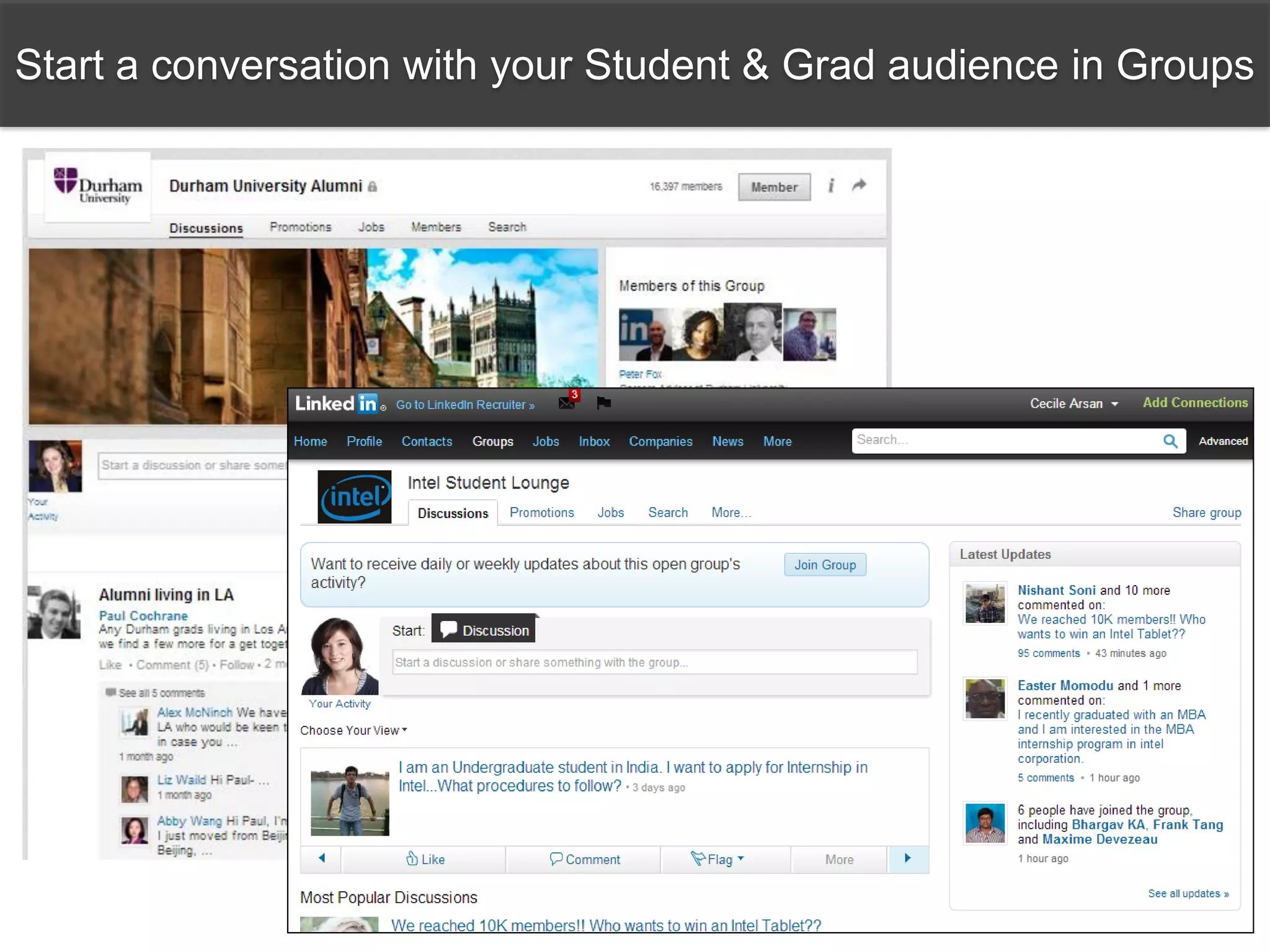This screenshot has height=952, width=1270.
Task: Click the Durham group start discussion field
Action: (193, 465)
